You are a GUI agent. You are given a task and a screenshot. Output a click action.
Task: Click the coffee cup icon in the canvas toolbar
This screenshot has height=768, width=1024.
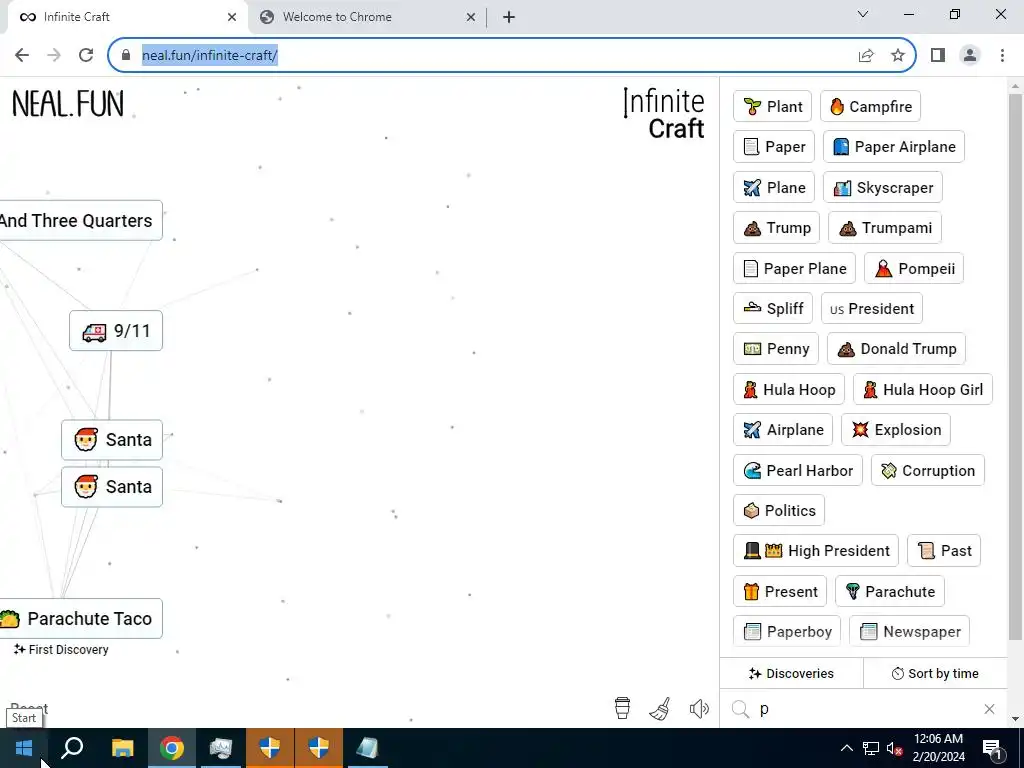(622, 708)
